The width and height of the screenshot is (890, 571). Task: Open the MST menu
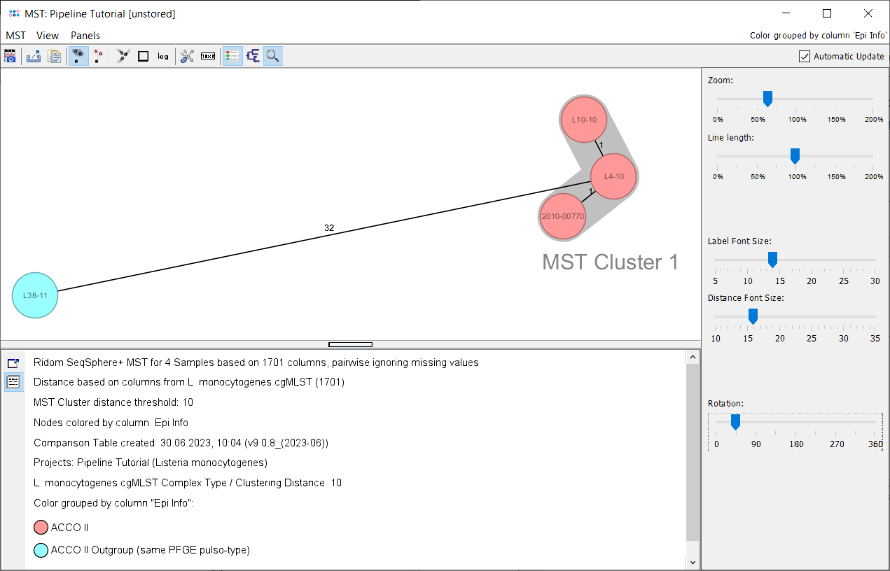click(x=16, y=35)
